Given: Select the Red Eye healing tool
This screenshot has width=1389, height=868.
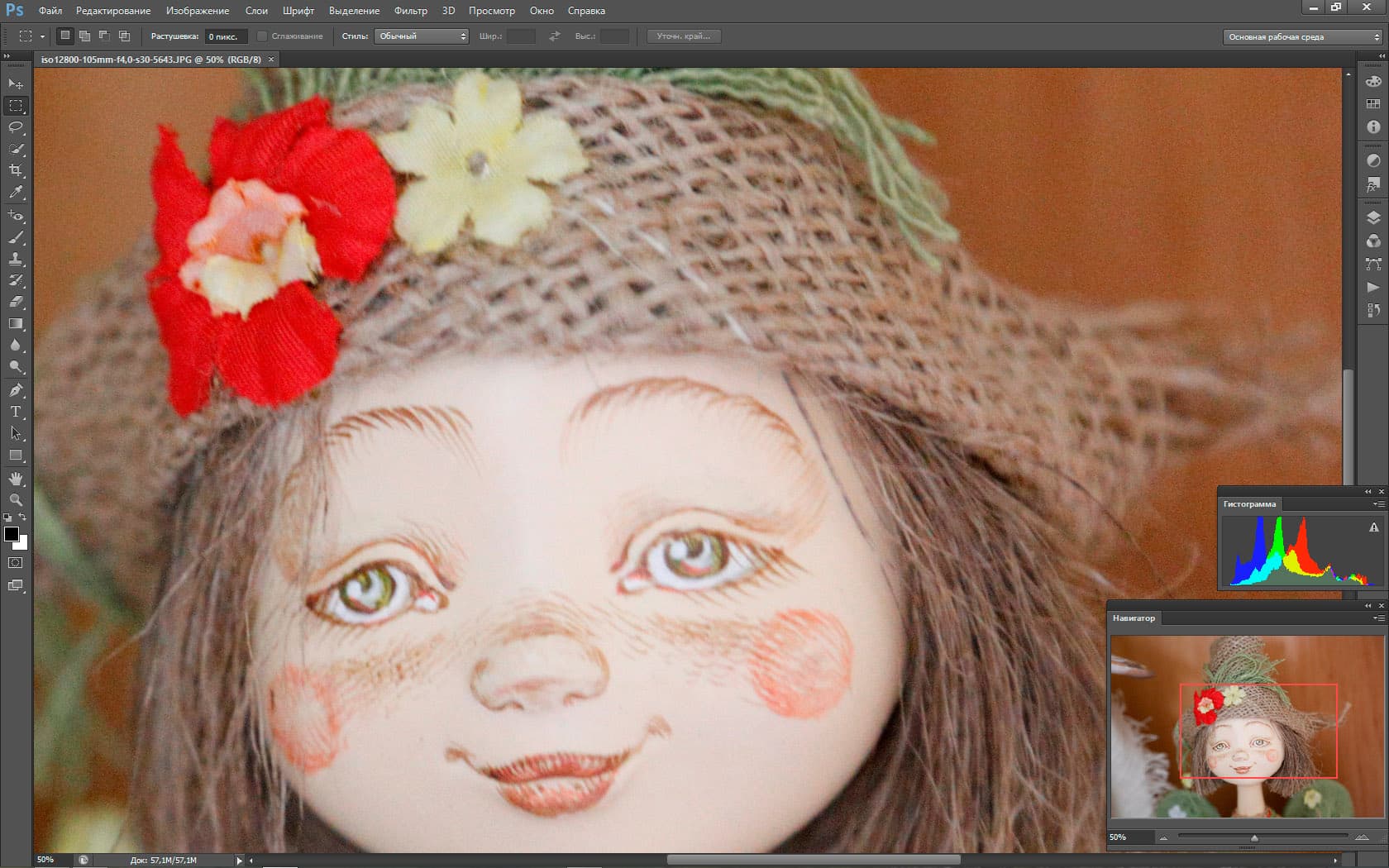Looking at the screenshot, I should tap(16, 216).
